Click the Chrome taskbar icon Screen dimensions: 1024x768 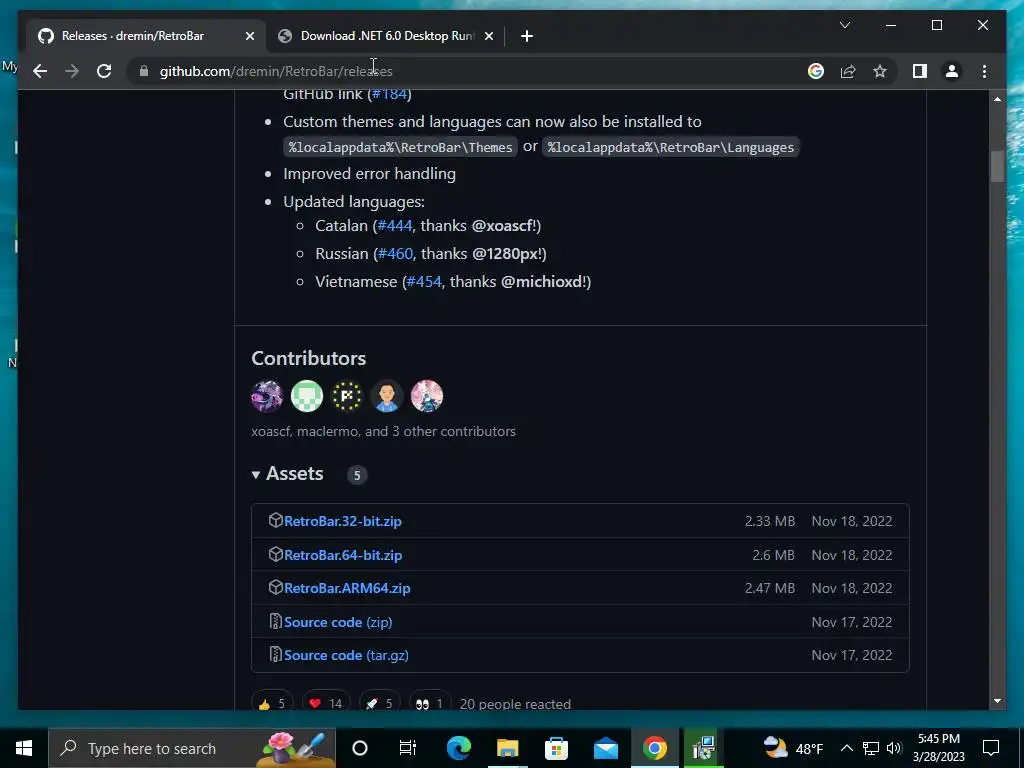654,748
